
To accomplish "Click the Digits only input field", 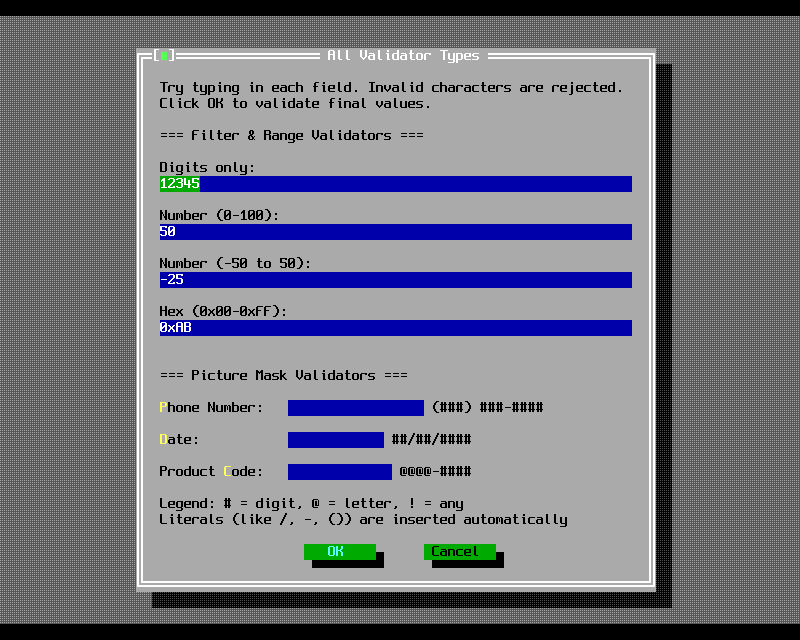I will pyautogui.click(x=395, y=184).
